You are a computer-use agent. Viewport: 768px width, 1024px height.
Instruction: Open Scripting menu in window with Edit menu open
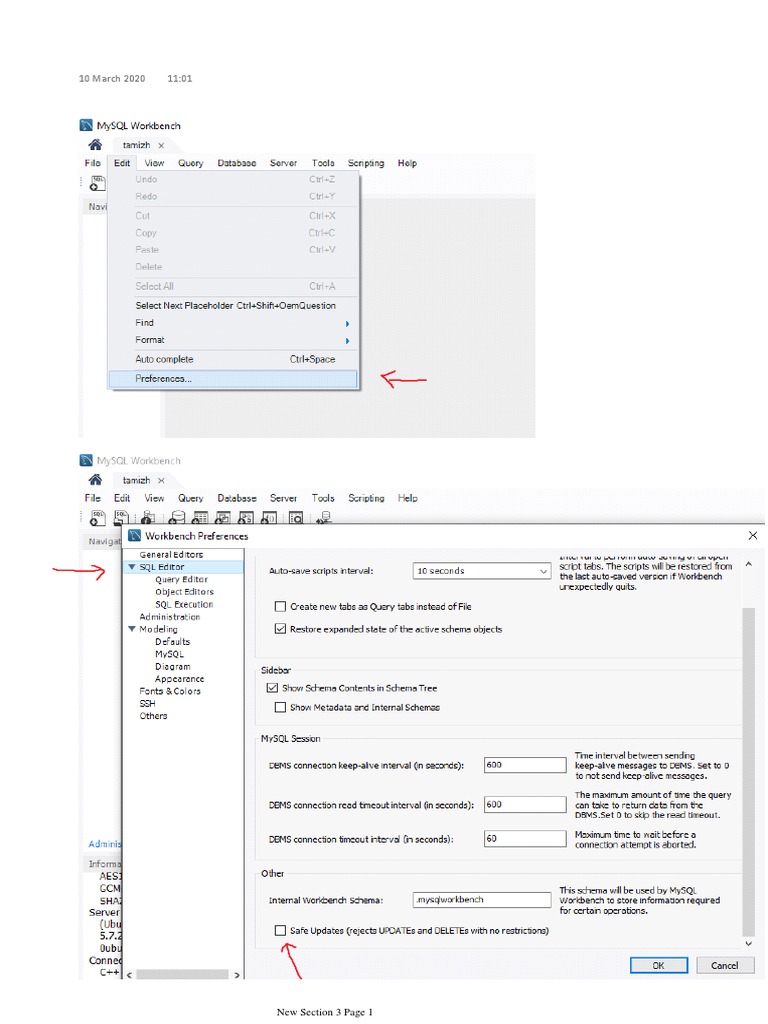coord(366,163)
